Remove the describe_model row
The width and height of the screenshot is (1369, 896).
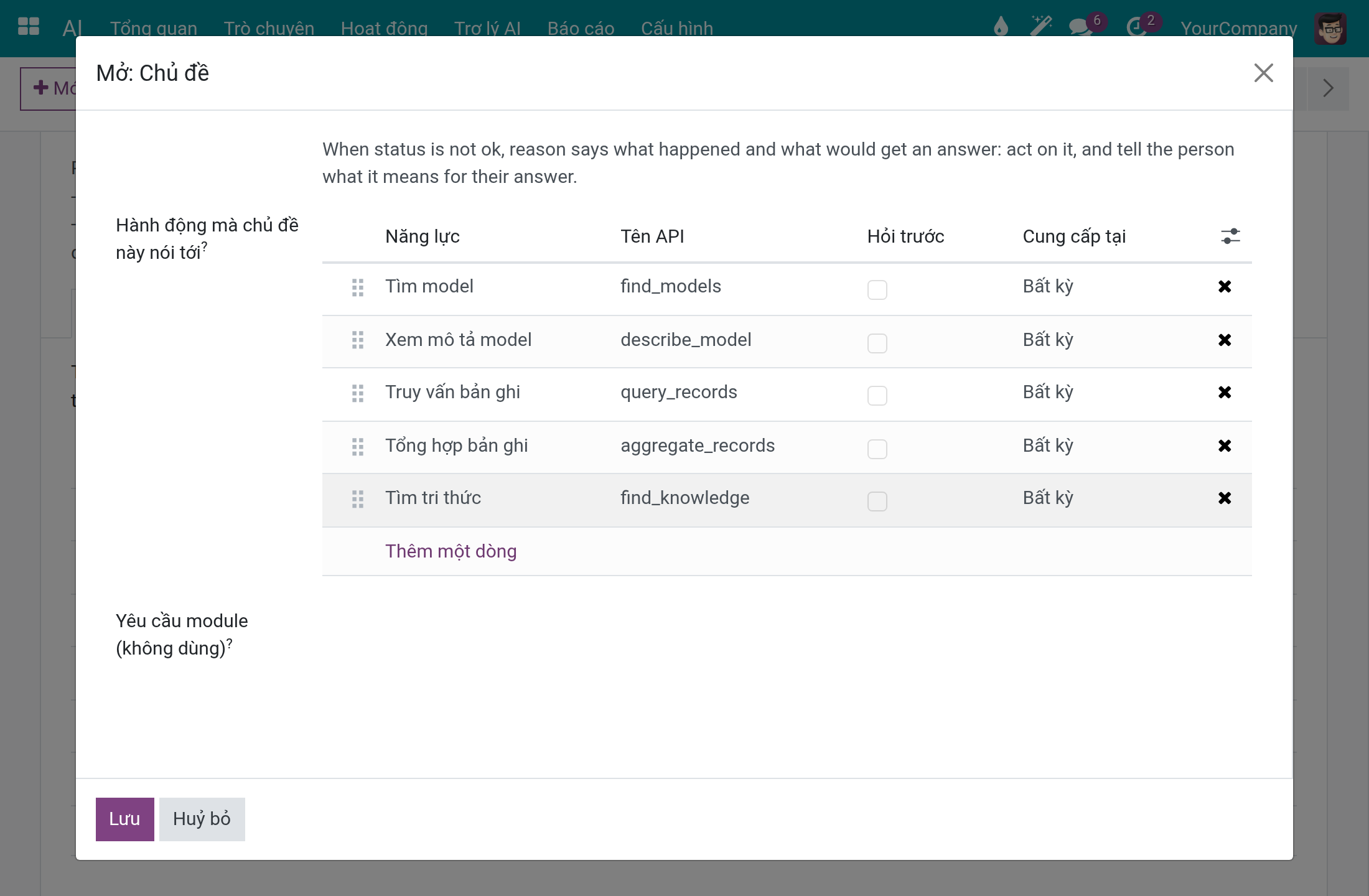coord(1225,340)
